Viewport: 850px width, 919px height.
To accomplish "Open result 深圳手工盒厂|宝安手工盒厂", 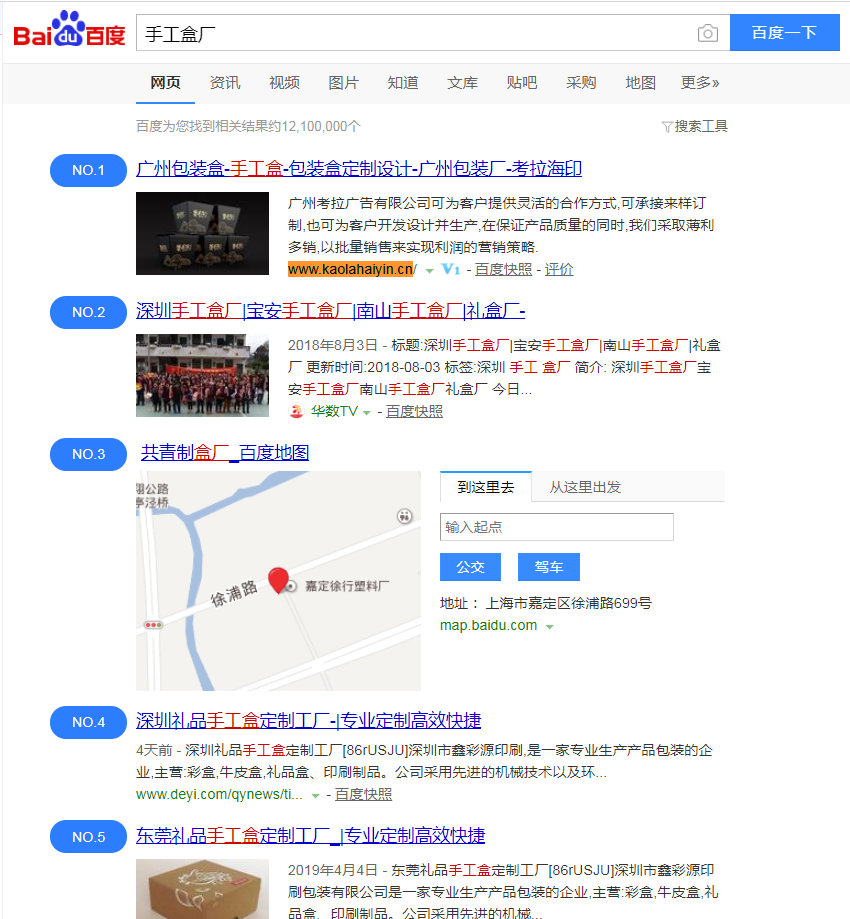I will click(331, 311).
